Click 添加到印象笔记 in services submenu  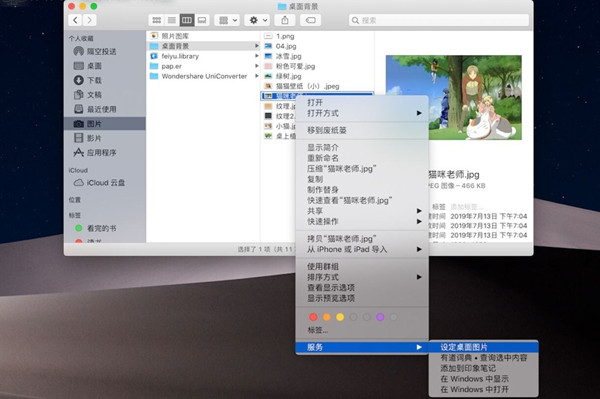(484, 368)
